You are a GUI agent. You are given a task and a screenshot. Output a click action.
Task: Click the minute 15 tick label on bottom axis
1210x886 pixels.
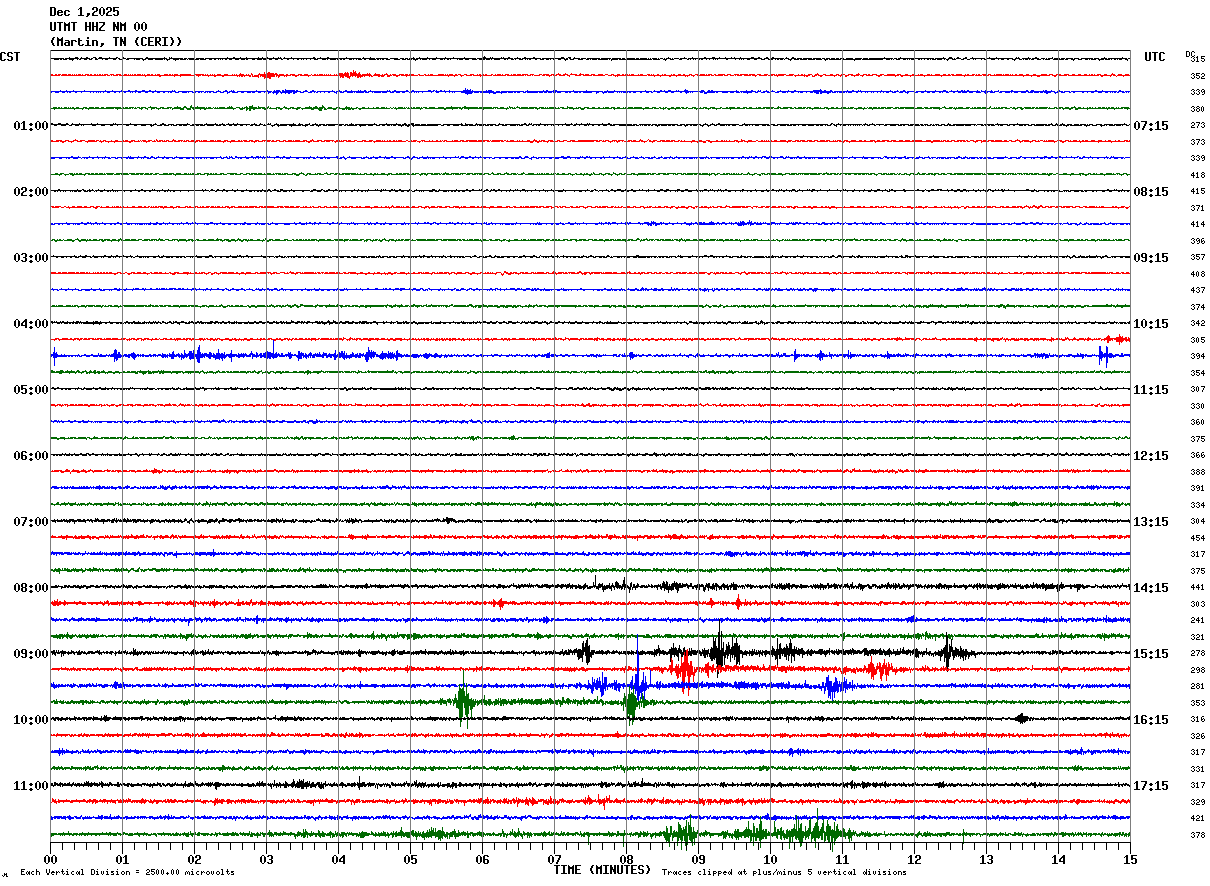tap(1129, 859)
